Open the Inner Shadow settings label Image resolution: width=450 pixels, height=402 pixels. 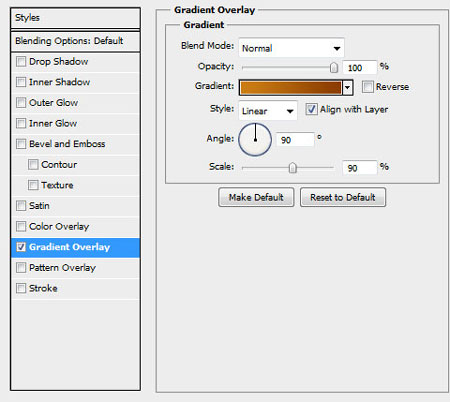[x=60, y=82]
